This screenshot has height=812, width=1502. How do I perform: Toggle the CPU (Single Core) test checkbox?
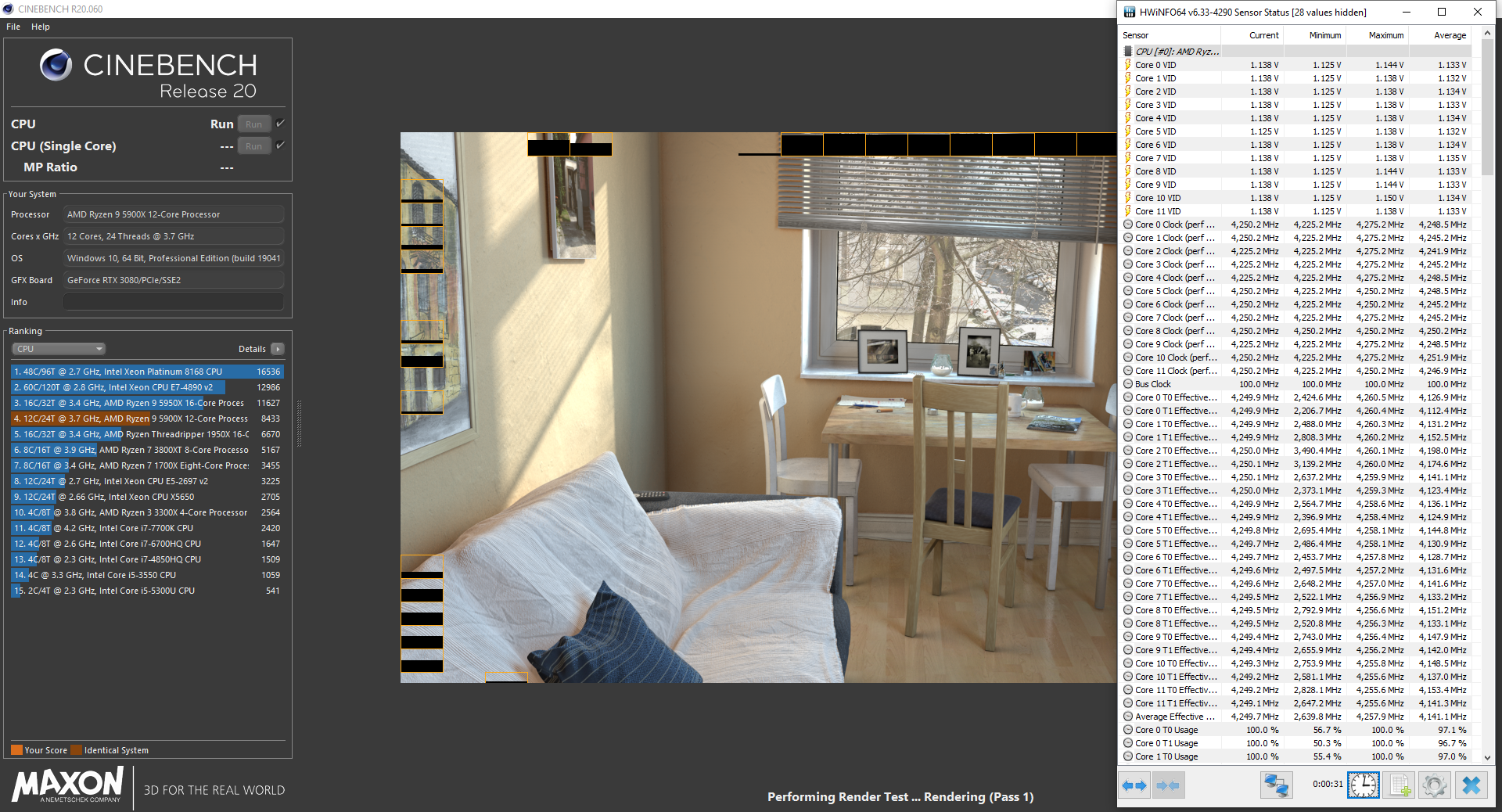(x=280, y=146)
